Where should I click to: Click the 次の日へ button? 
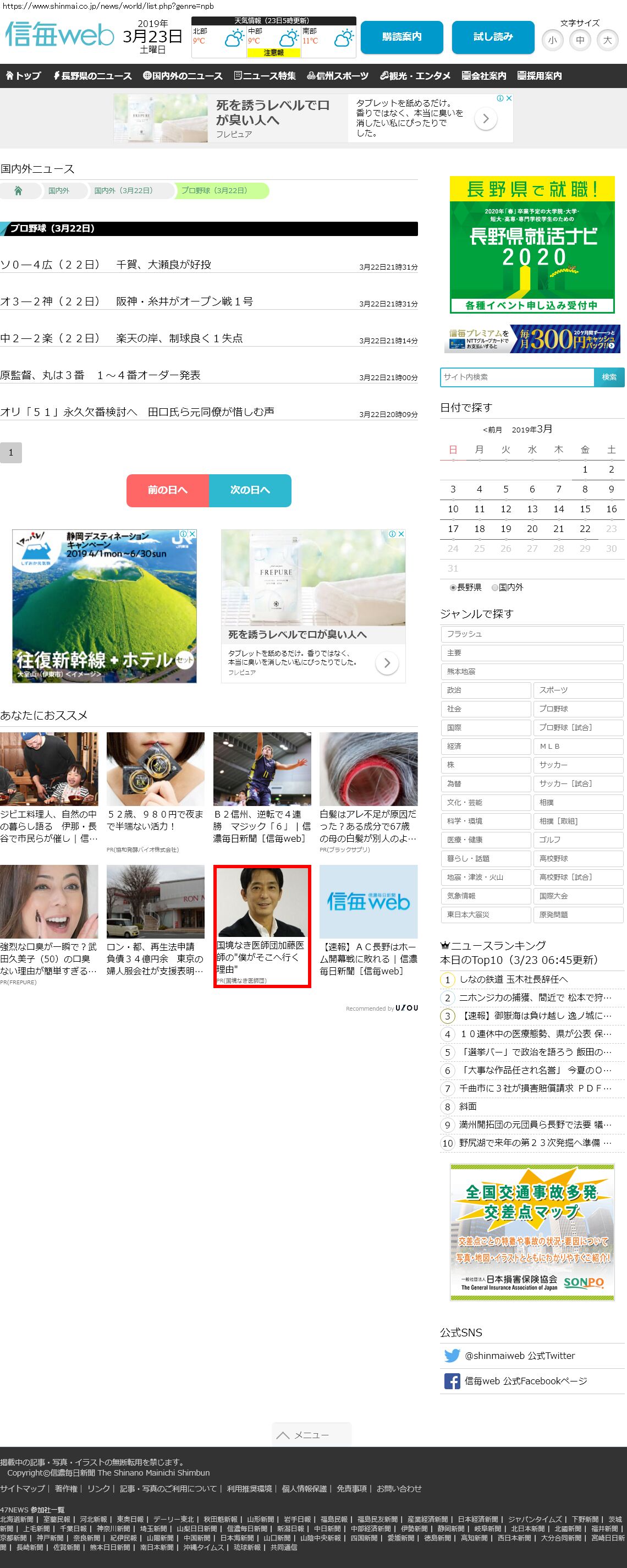pos(250,490)
